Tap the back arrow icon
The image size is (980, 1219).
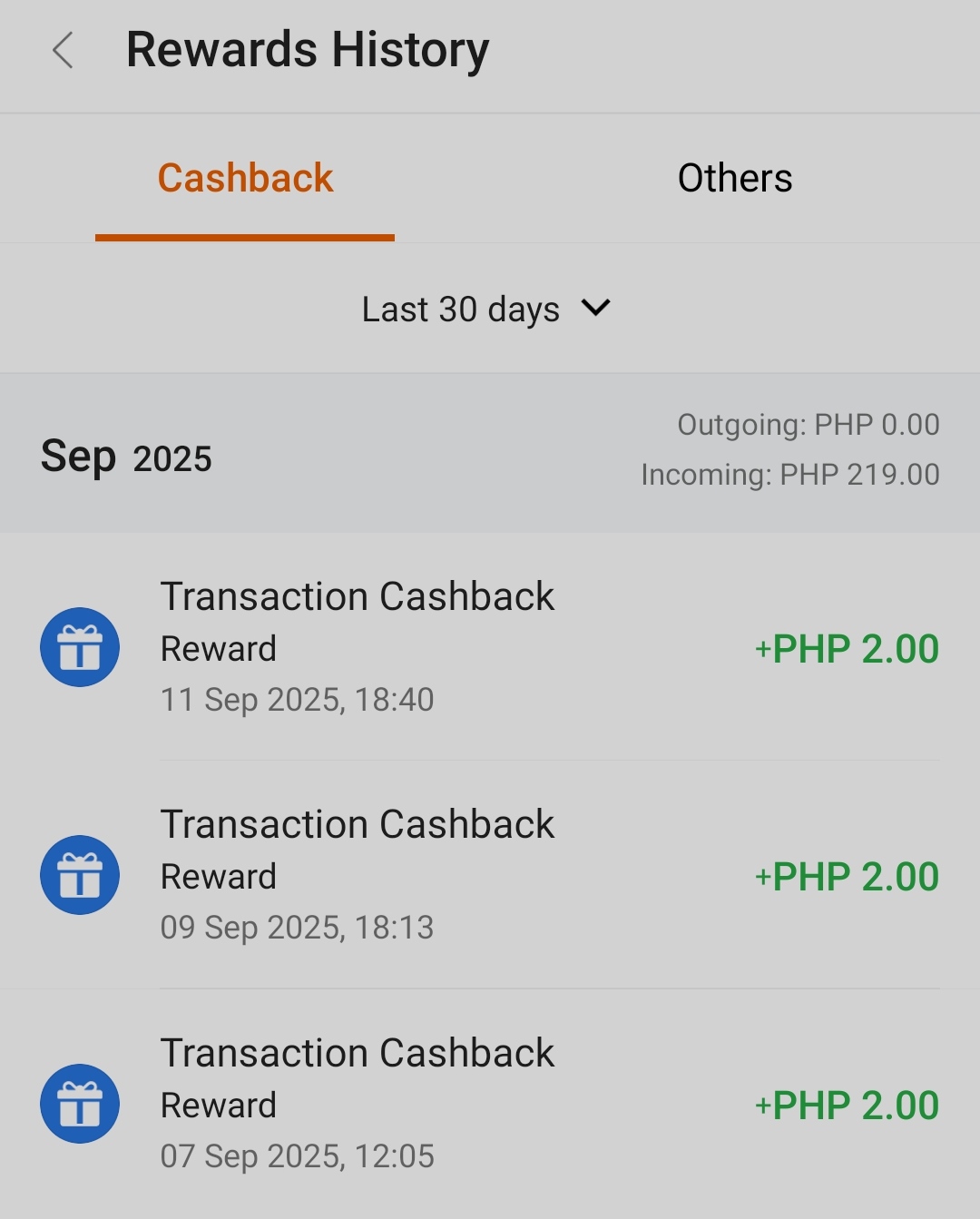coord(63,51)
